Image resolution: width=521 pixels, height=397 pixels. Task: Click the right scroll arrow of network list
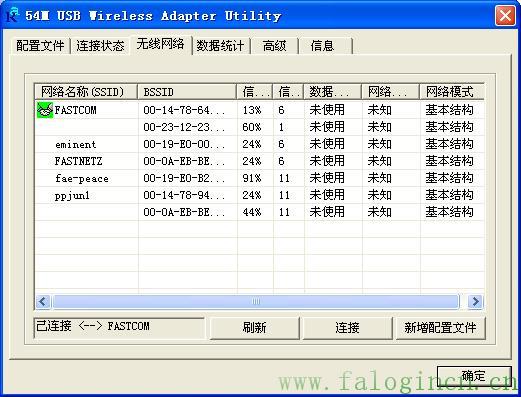pos(475,302)
